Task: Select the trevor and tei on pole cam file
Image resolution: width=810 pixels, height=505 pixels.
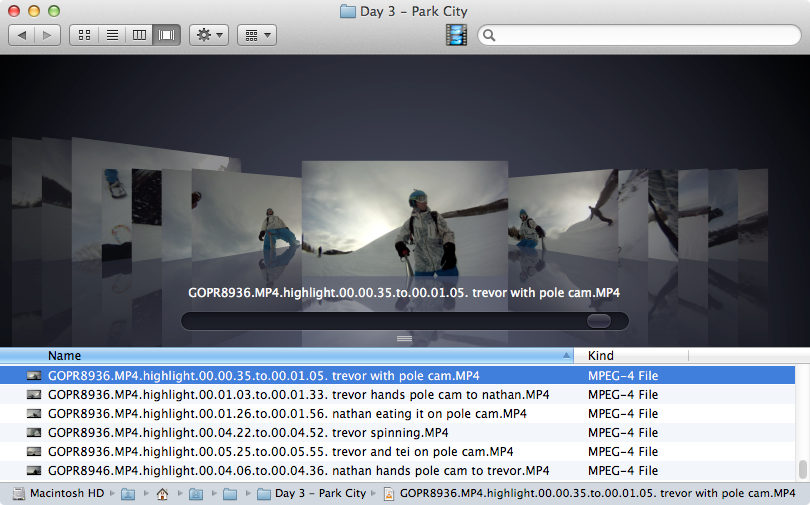Action: (280, 452)
